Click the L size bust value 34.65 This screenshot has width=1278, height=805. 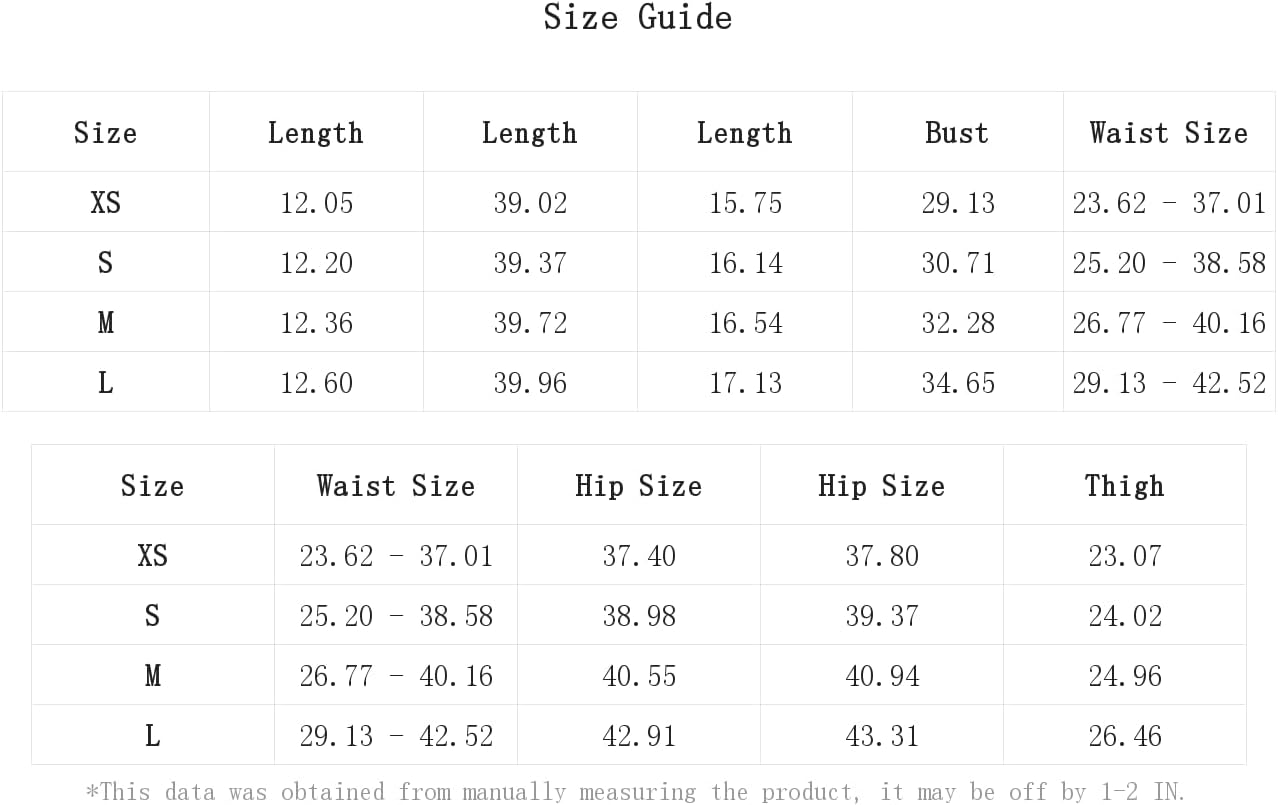(x=958, y=383)
